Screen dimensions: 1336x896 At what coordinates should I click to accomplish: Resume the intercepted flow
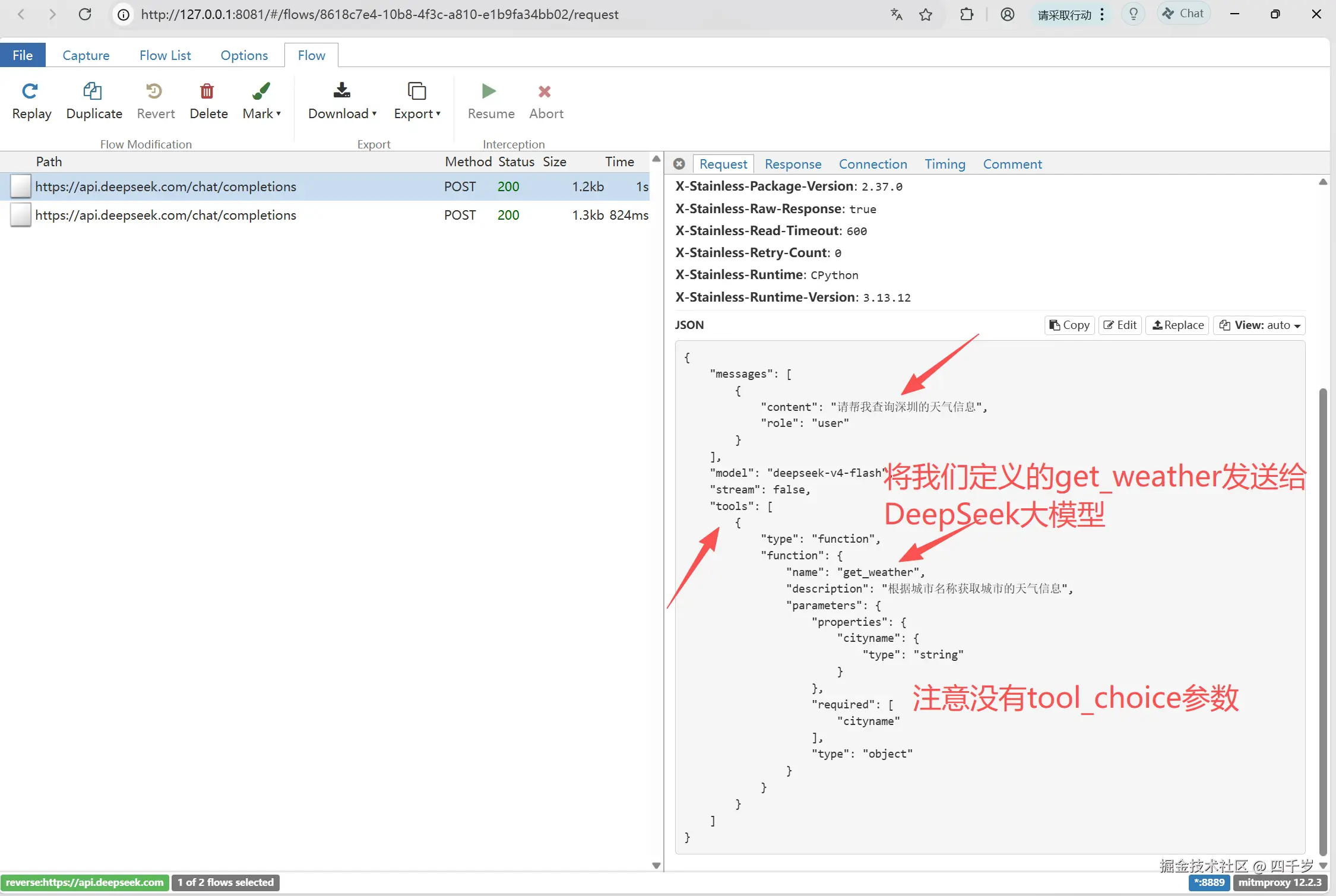pyautogui.click(x=490, y=101)
